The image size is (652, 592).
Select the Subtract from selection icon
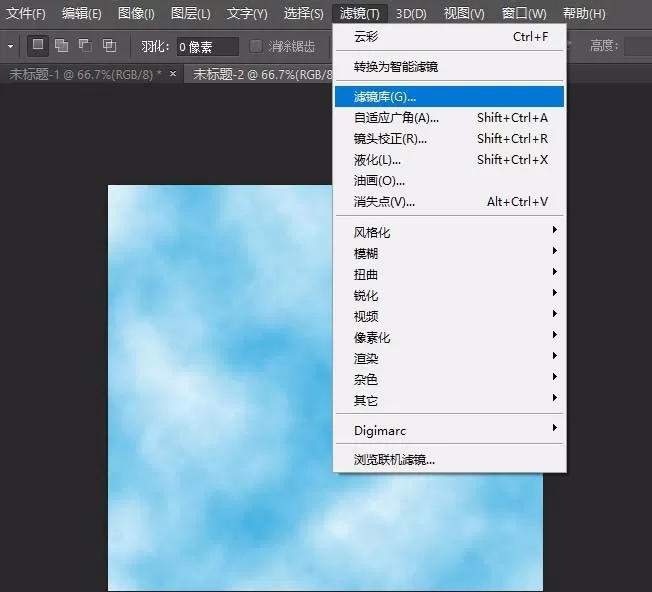[85, 45]
